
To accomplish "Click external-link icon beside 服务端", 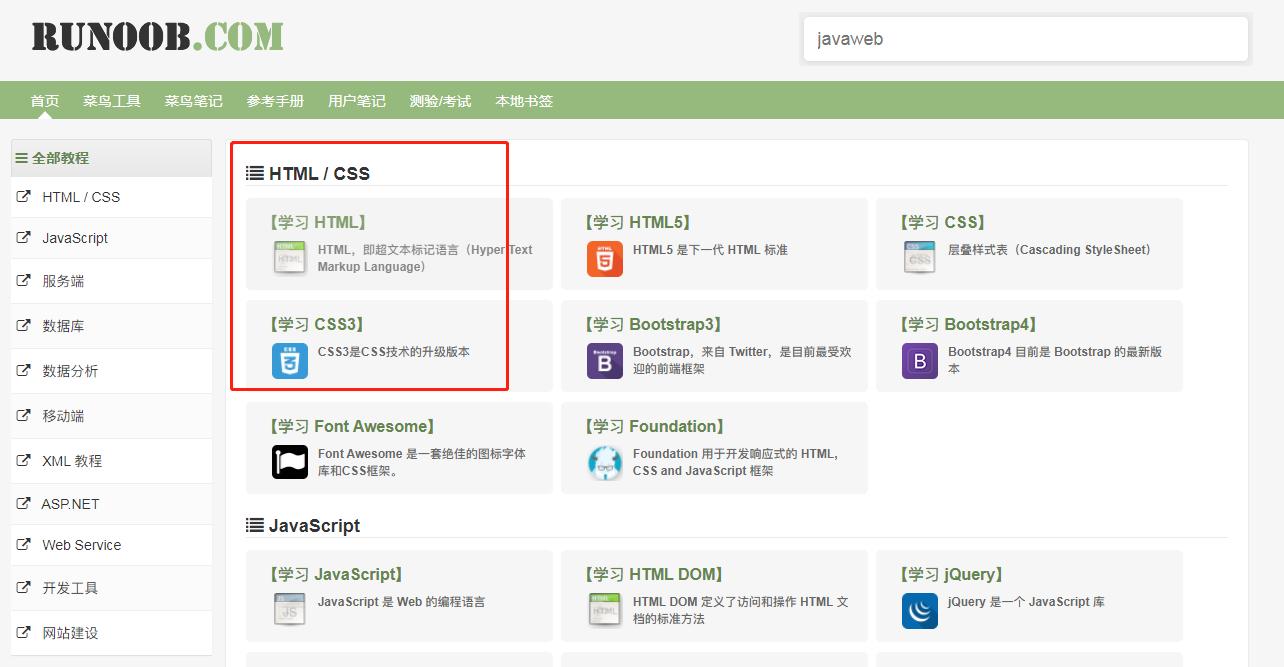I will tap(23, 280).
